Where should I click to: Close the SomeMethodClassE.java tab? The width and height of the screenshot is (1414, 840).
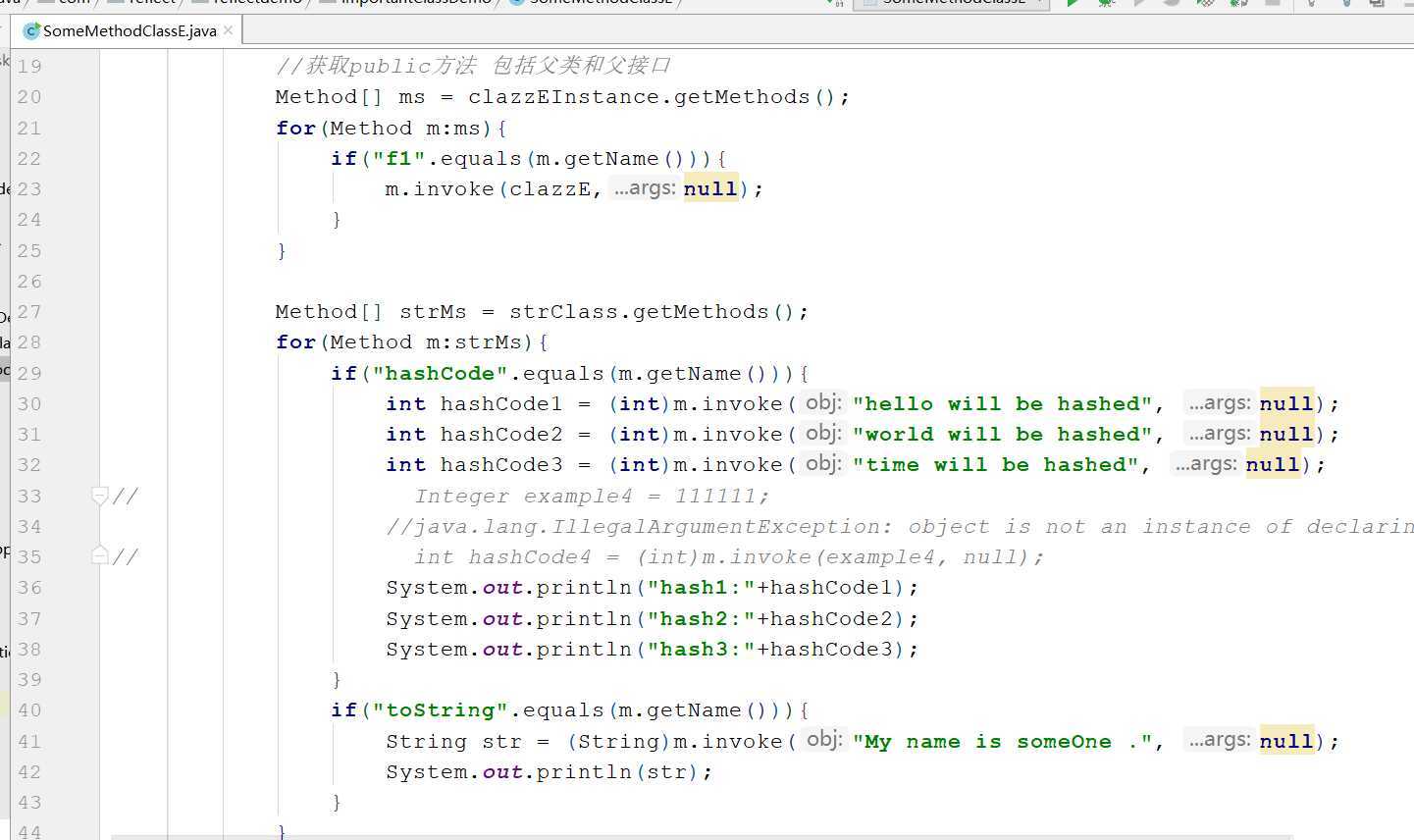click(229, 30)
